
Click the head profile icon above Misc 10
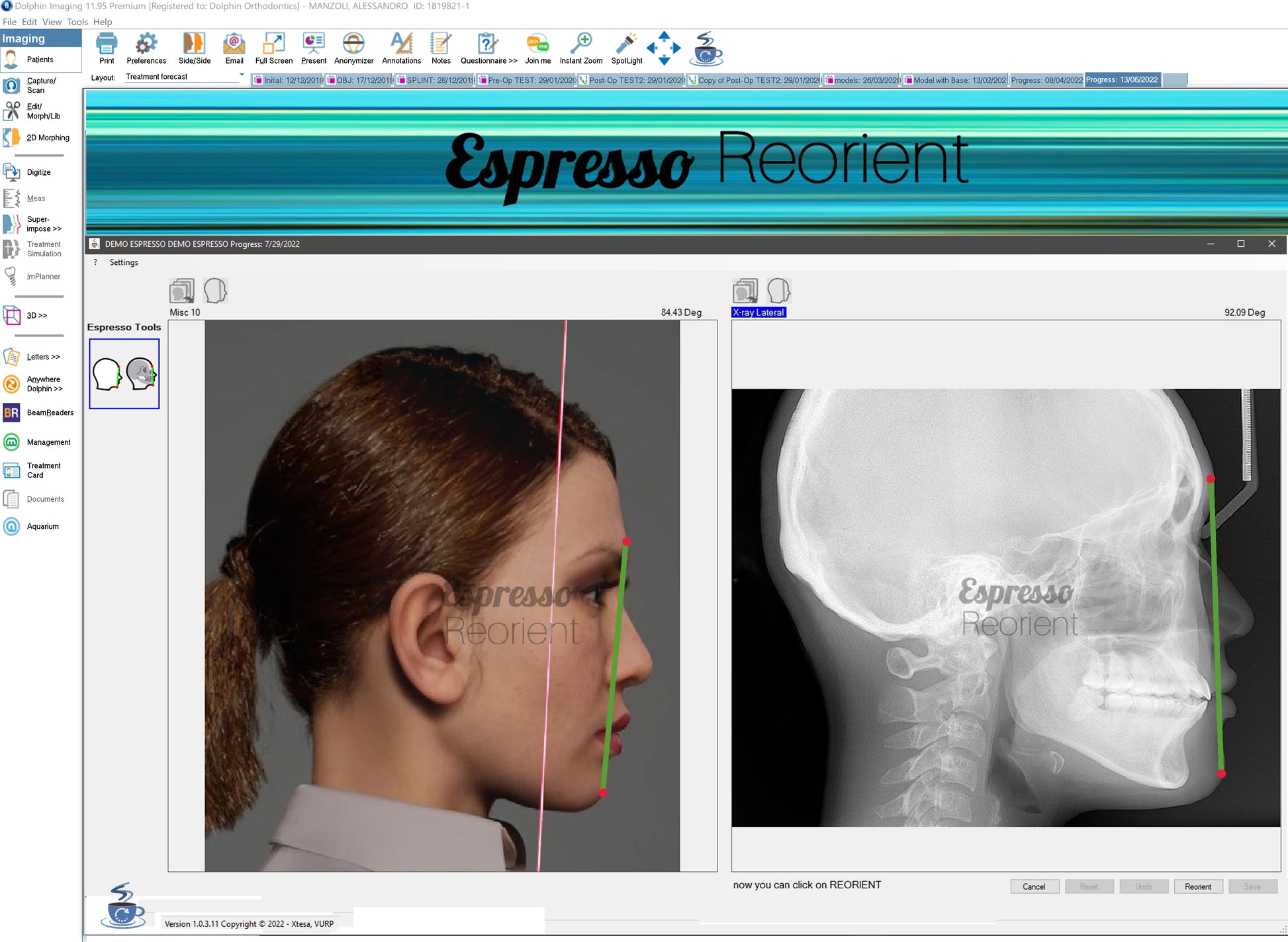[x=215, y=291]
